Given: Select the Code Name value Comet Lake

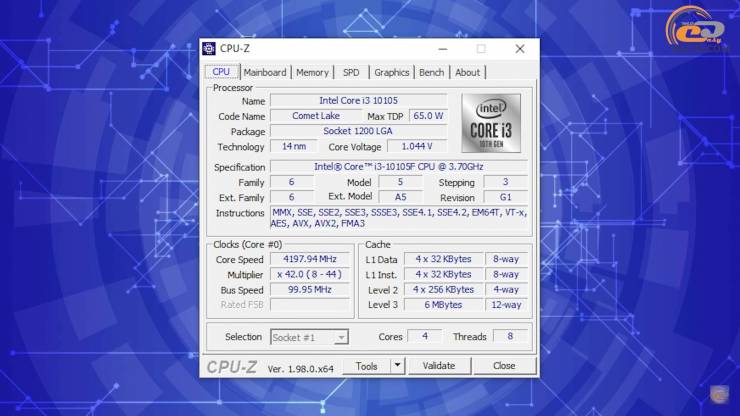Looking at the screenshot, I should pyautogui.click(x=316, y=116).
